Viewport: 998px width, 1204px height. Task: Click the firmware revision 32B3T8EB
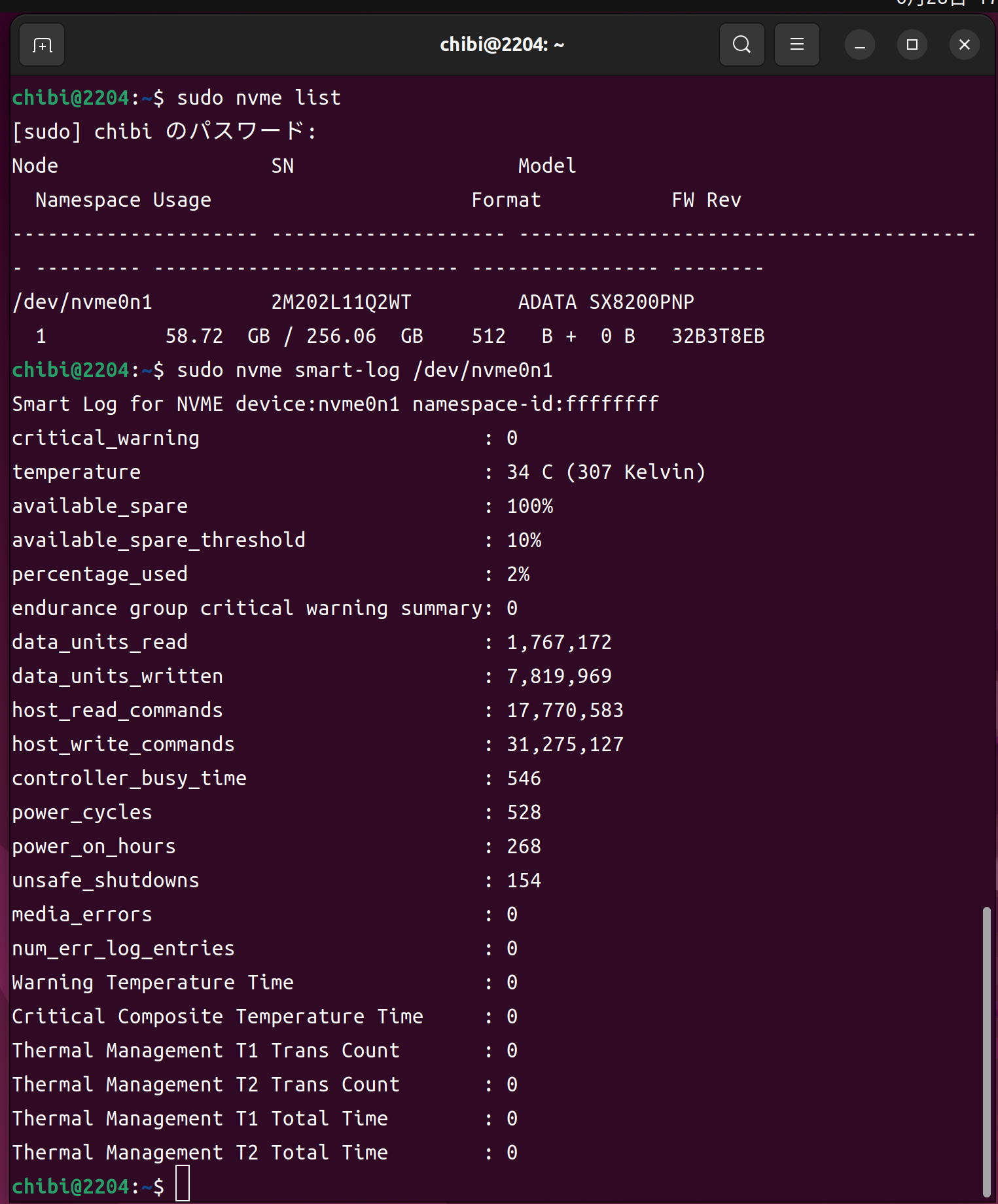coord(718,336)
